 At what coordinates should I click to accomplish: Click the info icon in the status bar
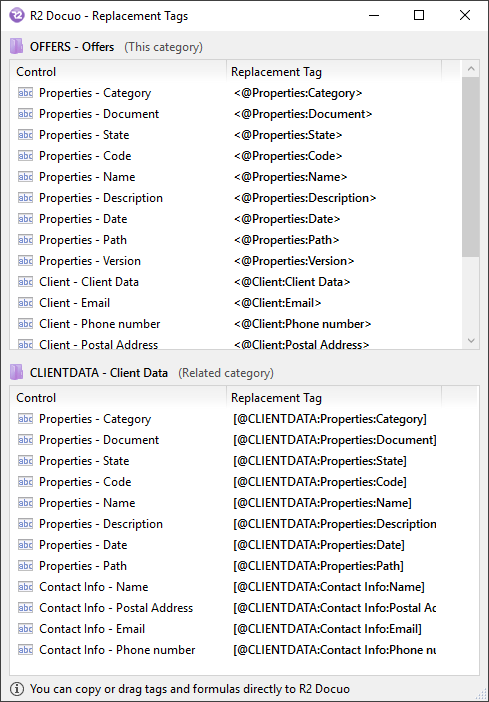coord(17,689)
